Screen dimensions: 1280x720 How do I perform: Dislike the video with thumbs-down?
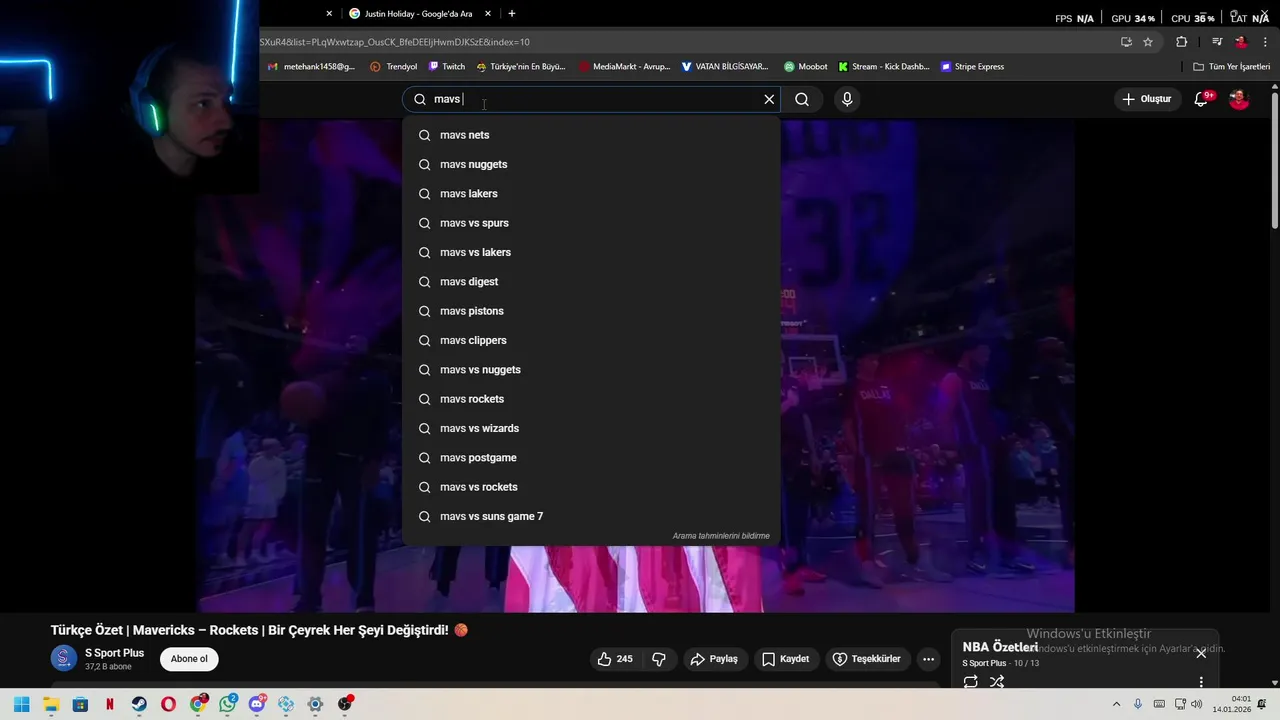659,659
